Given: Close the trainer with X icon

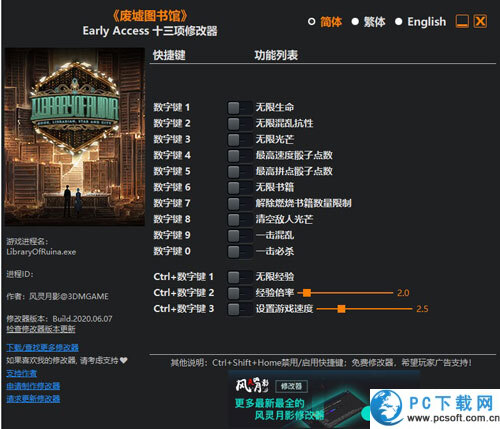Looking at the screenshot, I should click(480, 21).
